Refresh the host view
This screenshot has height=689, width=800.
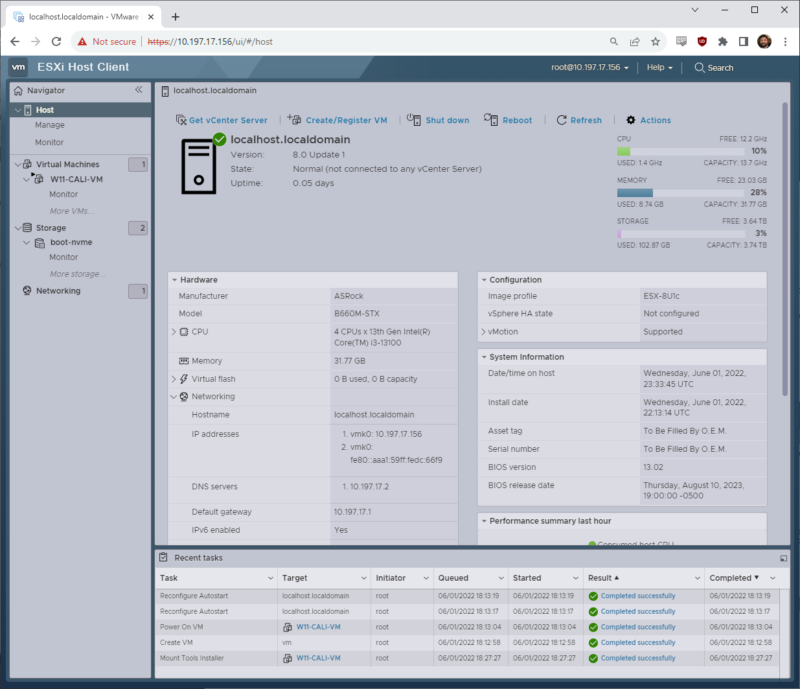pos(579,120)
